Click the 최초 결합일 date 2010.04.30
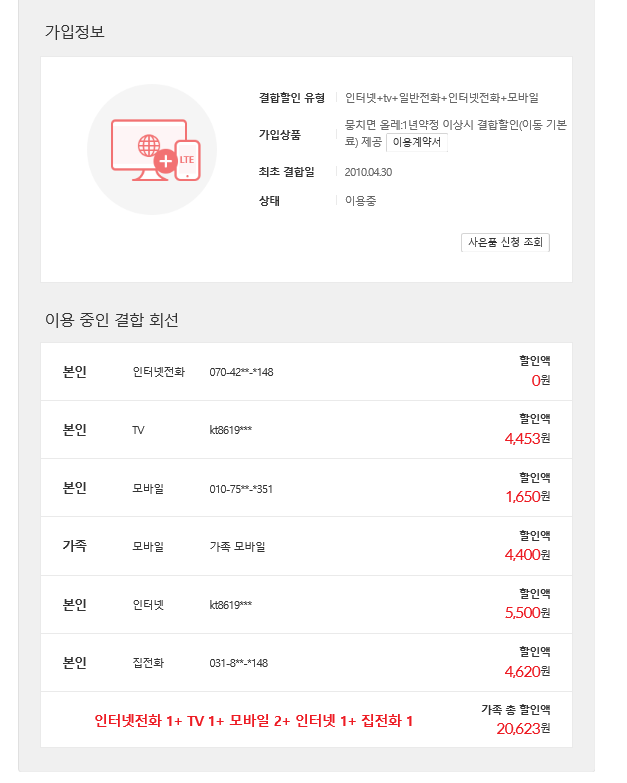This screenshot has width=627, height=783. click(x=368, y=172)
